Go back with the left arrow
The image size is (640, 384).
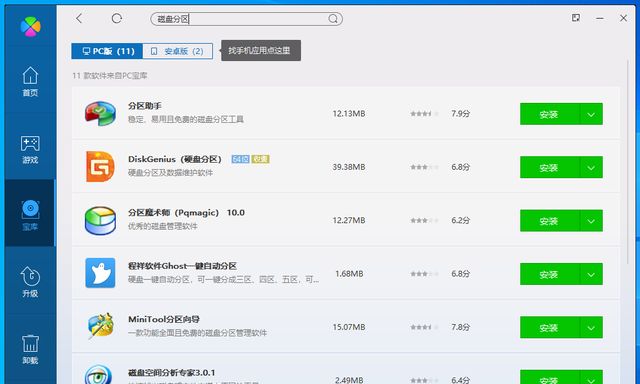tap(79, 18)
